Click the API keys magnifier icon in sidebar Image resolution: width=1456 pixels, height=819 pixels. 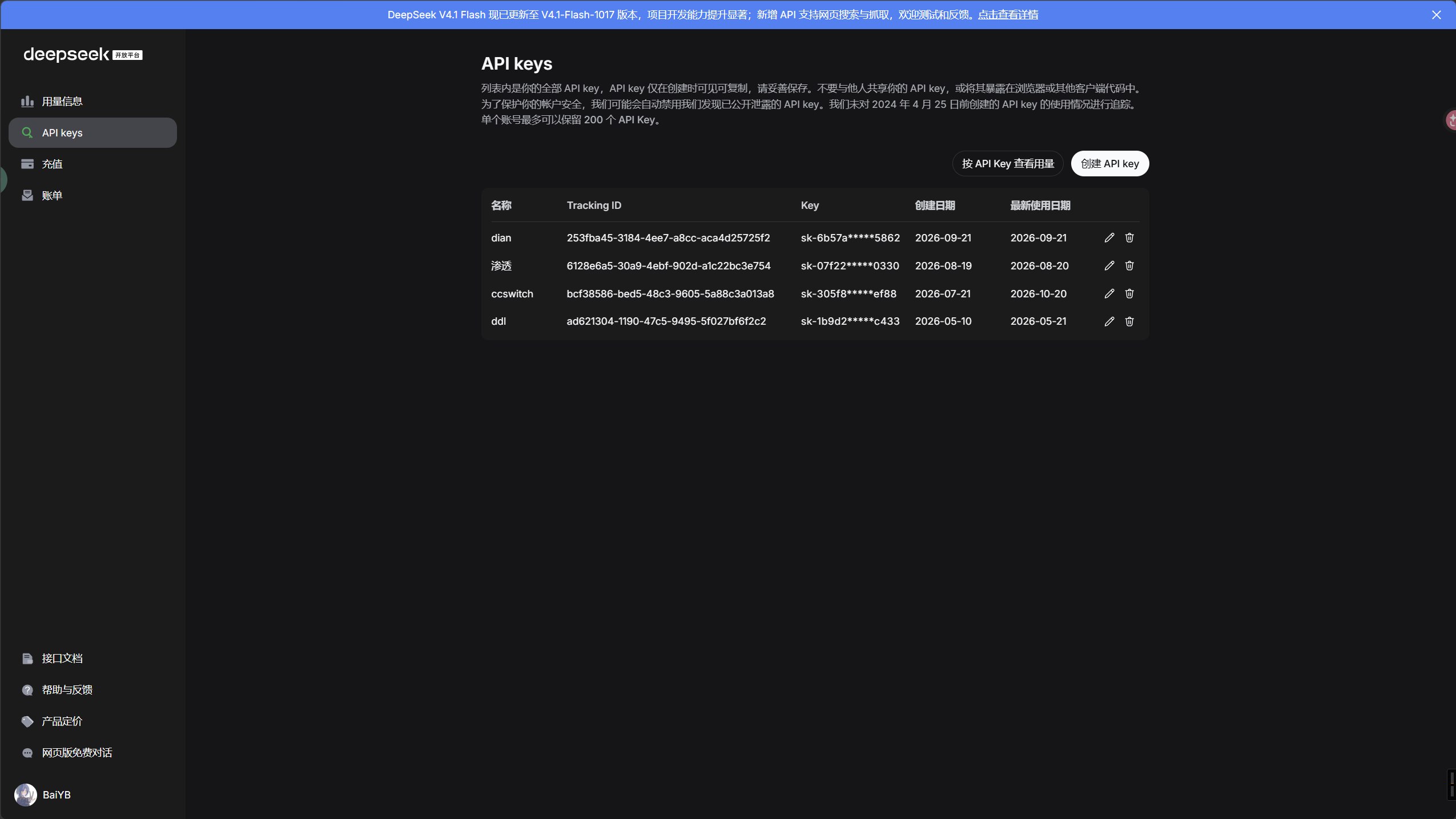[27, 132]
